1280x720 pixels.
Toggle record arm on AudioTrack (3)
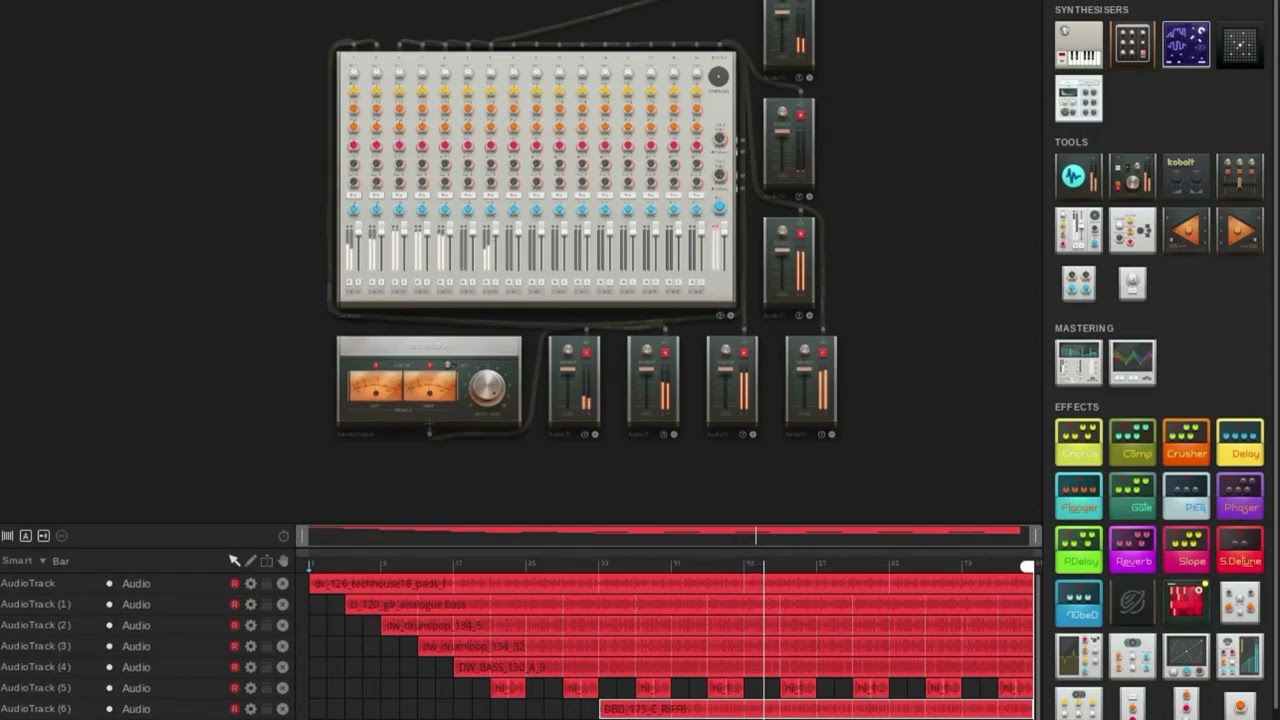pyautogui.click(x=235, y=646)
